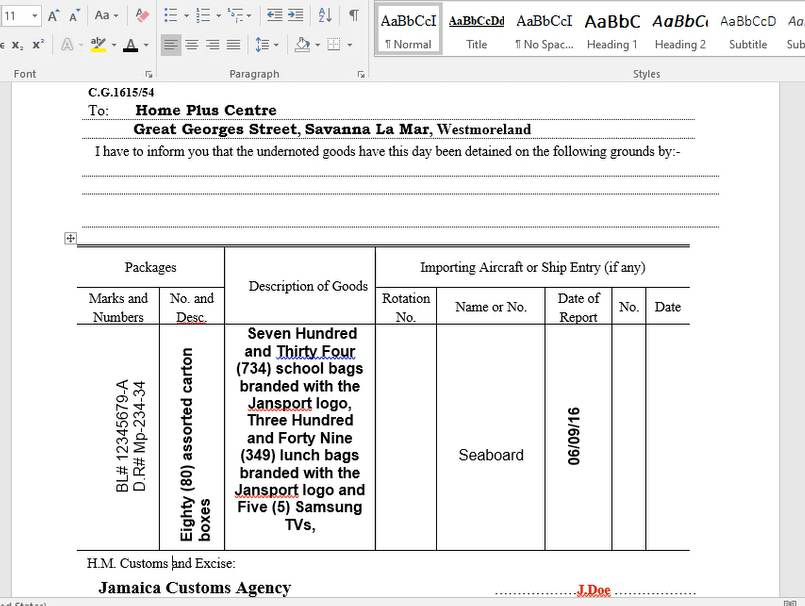
Task: Apply the Title style
Action: tap(476, 29)
